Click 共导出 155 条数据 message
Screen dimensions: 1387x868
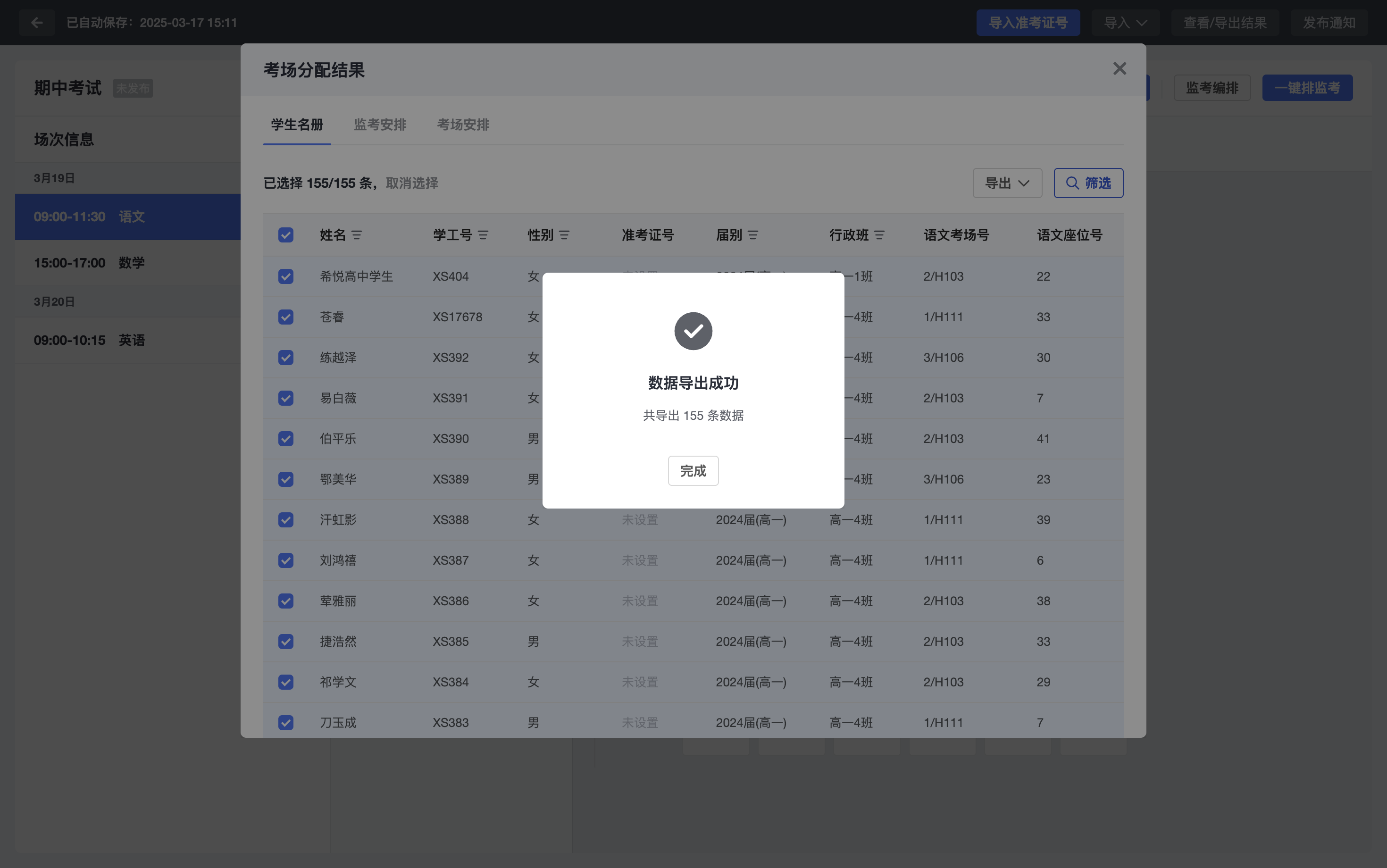[693, 415]
